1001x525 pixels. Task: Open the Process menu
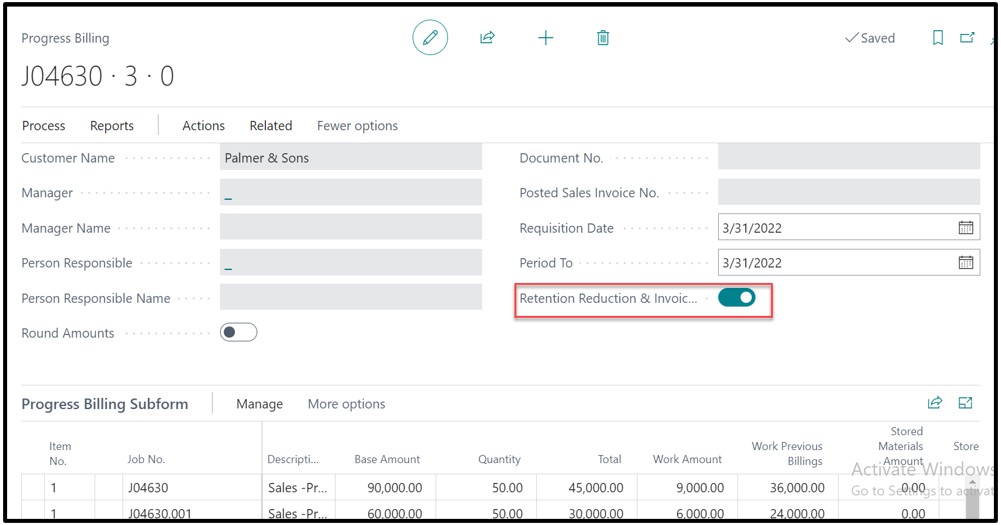tap(44, 126)
